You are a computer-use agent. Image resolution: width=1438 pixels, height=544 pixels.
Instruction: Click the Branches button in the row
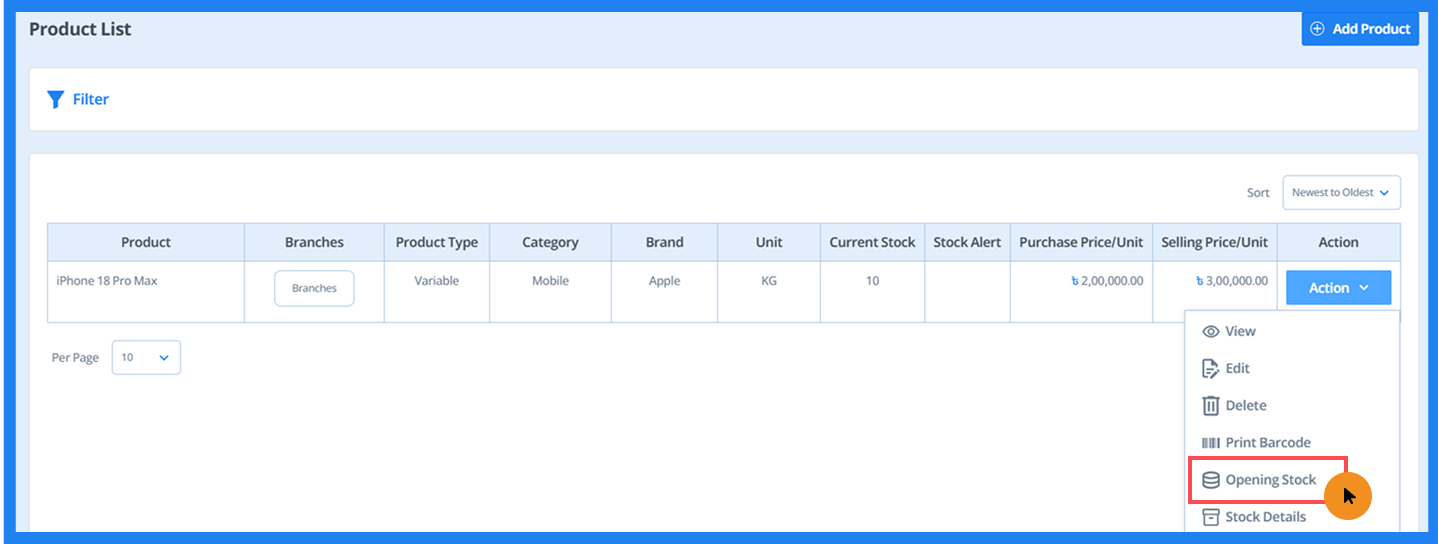[314, 288]
